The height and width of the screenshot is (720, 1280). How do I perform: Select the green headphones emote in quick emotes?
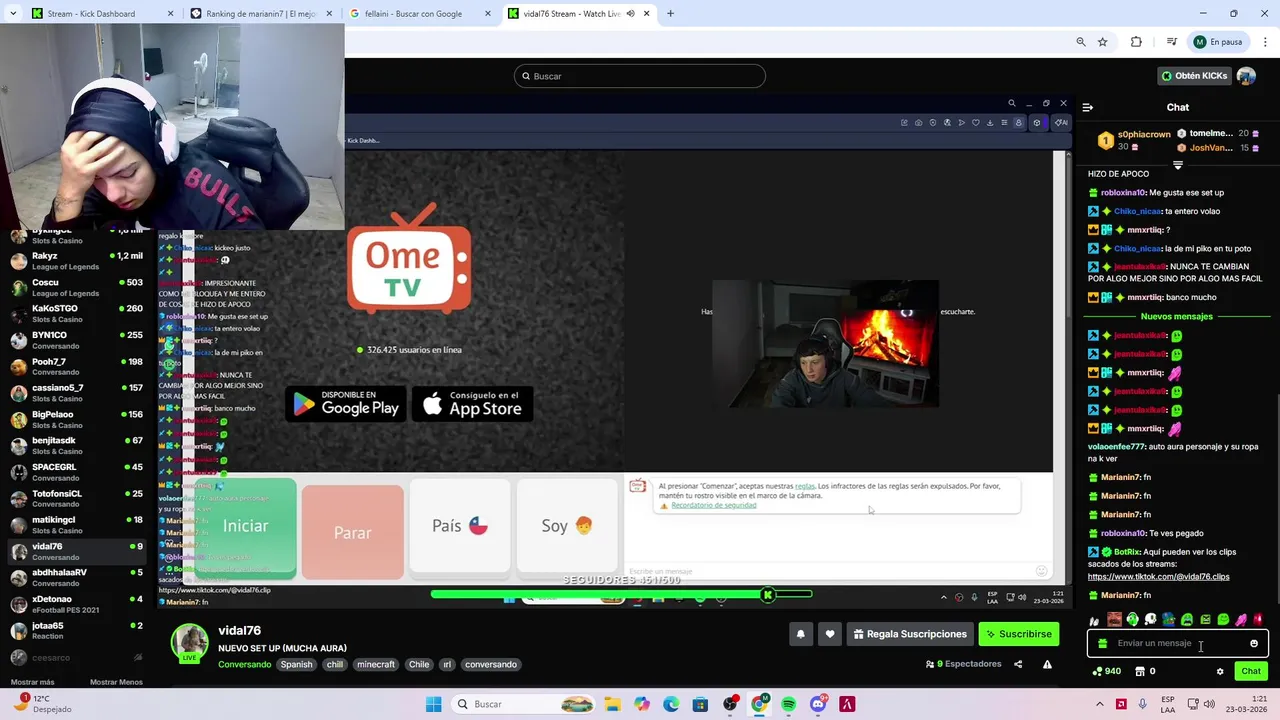click(1133, 619)
